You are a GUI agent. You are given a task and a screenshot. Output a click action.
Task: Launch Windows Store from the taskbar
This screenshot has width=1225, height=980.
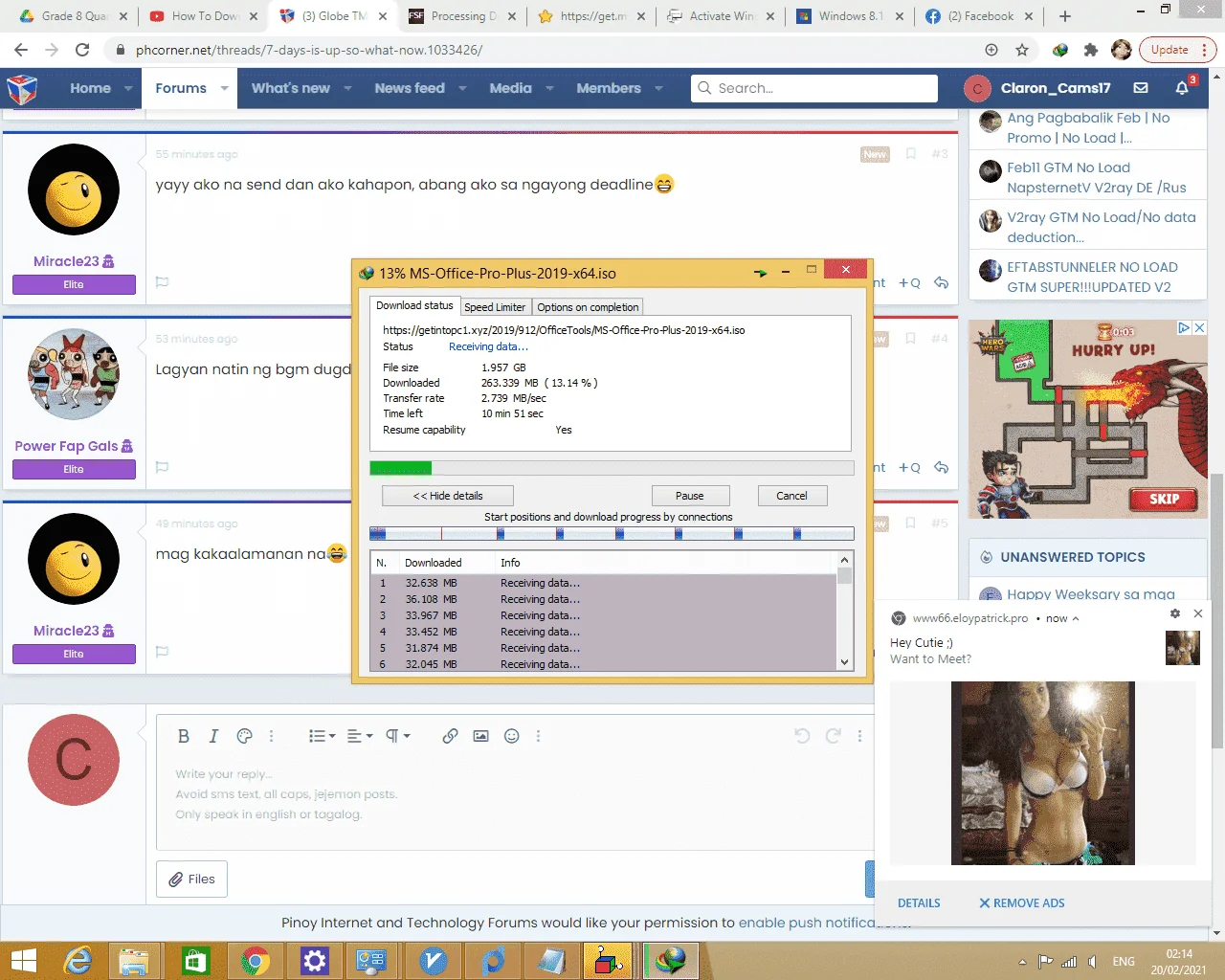(x=195, y=960)
